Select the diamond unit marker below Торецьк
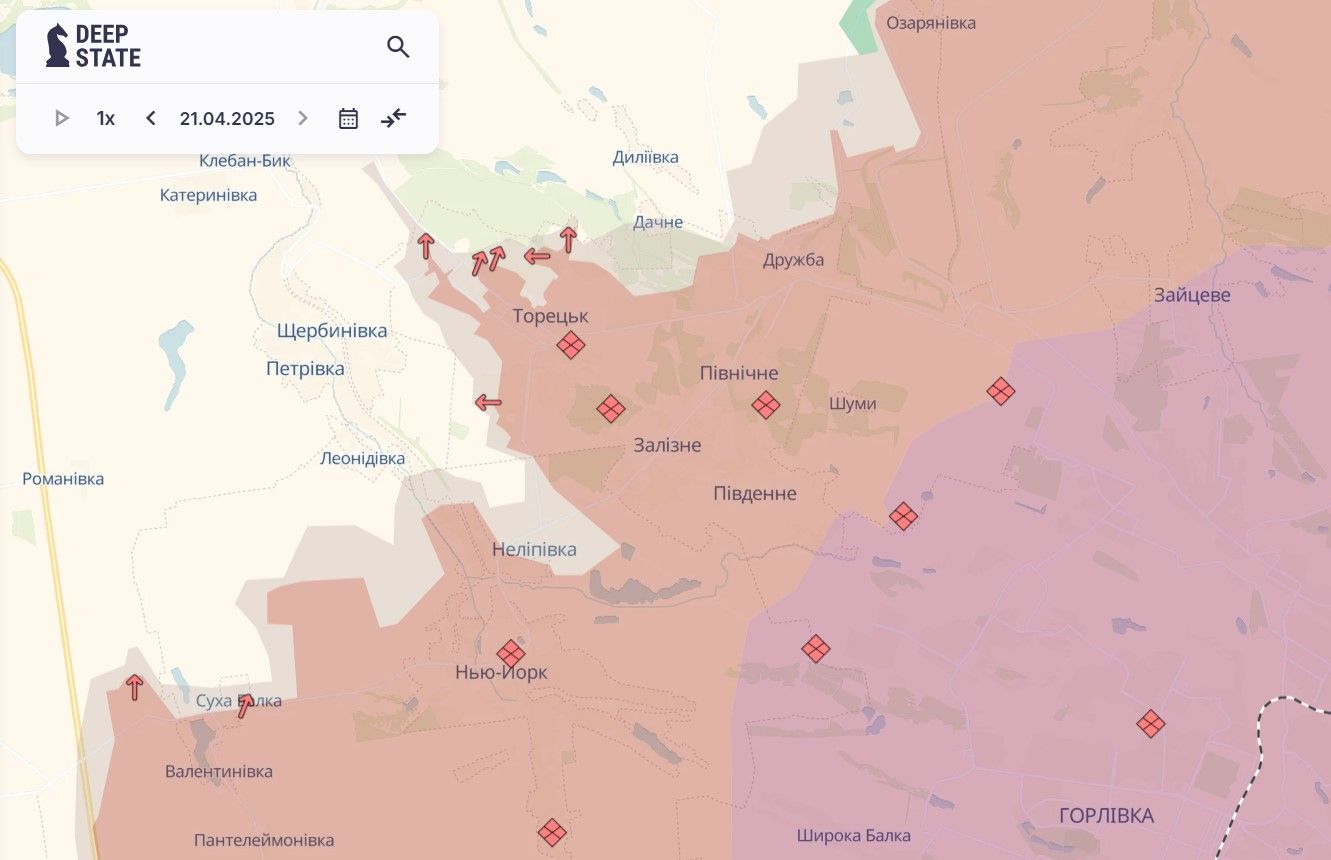This screenshot has height=860, width=1331. 571,346
